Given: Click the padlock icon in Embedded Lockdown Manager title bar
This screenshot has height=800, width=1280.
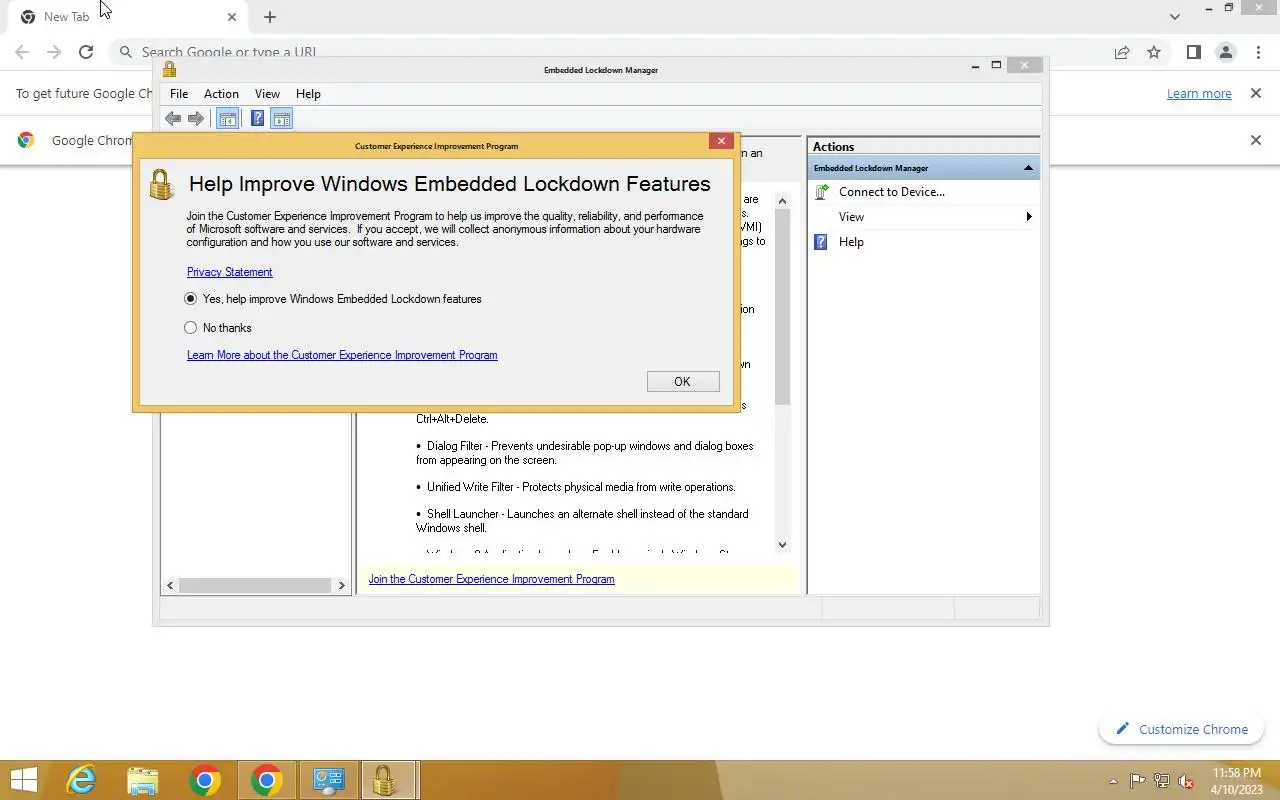Looking at the screenshot, I should (169, 69).
